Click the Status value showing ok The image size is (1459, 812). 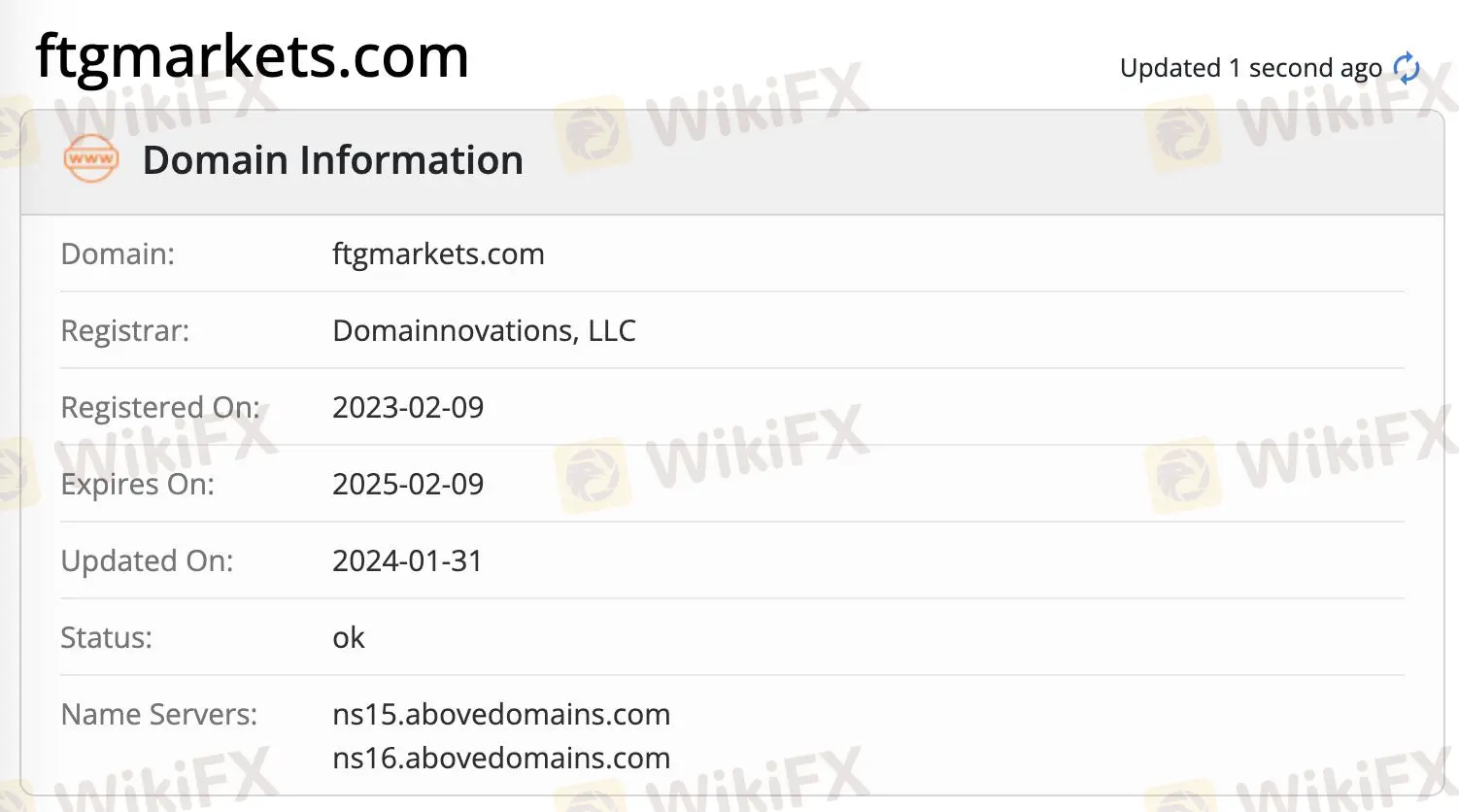click(x=348, y=637)
